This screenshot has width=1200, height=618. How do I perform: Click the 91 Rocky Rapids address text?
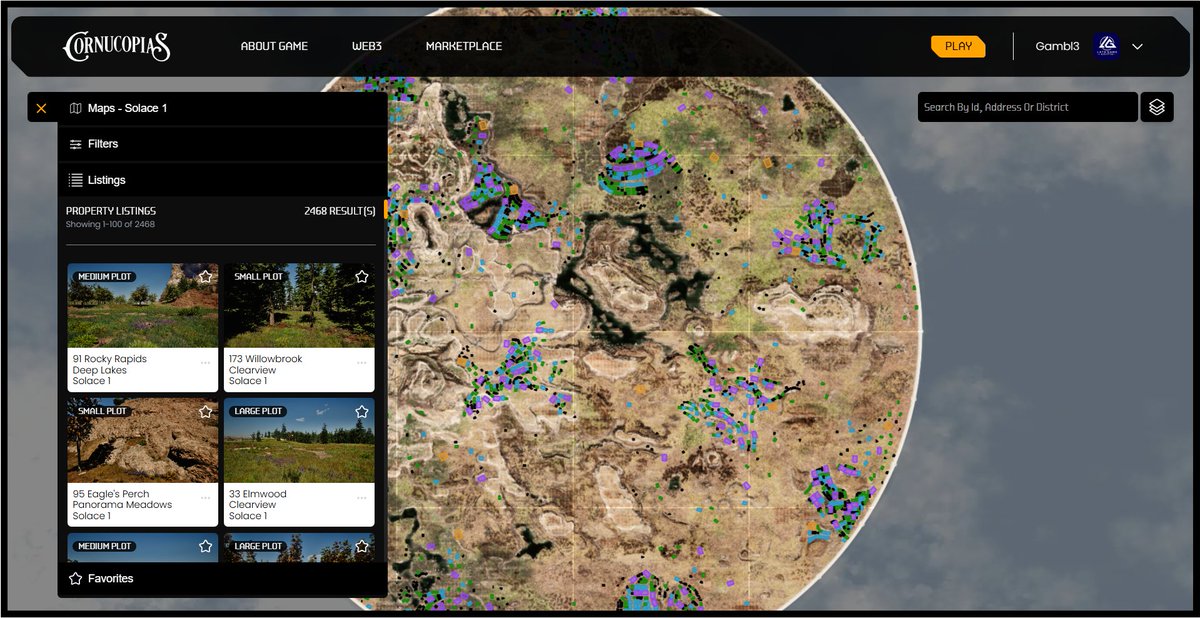[110, 359]
